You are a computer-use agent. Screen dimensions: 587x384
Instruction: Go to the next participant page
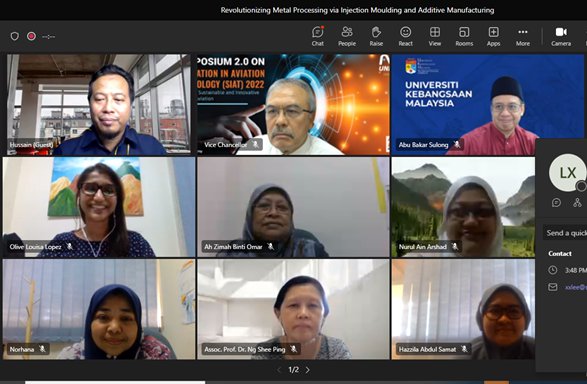[x=308, y=370]
